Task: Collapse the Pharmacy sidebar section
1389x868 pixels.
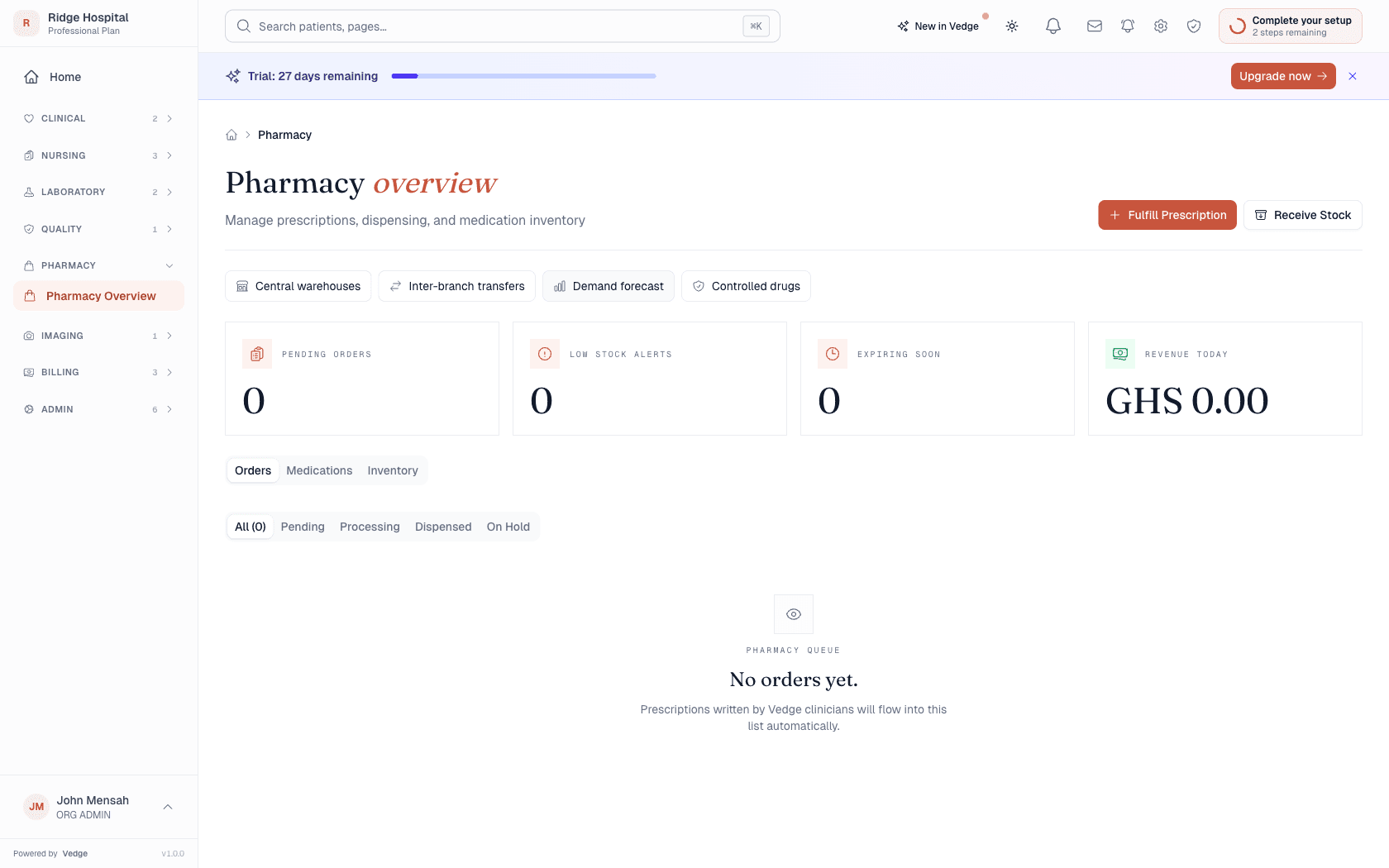Action: click(x=98, y=265)
